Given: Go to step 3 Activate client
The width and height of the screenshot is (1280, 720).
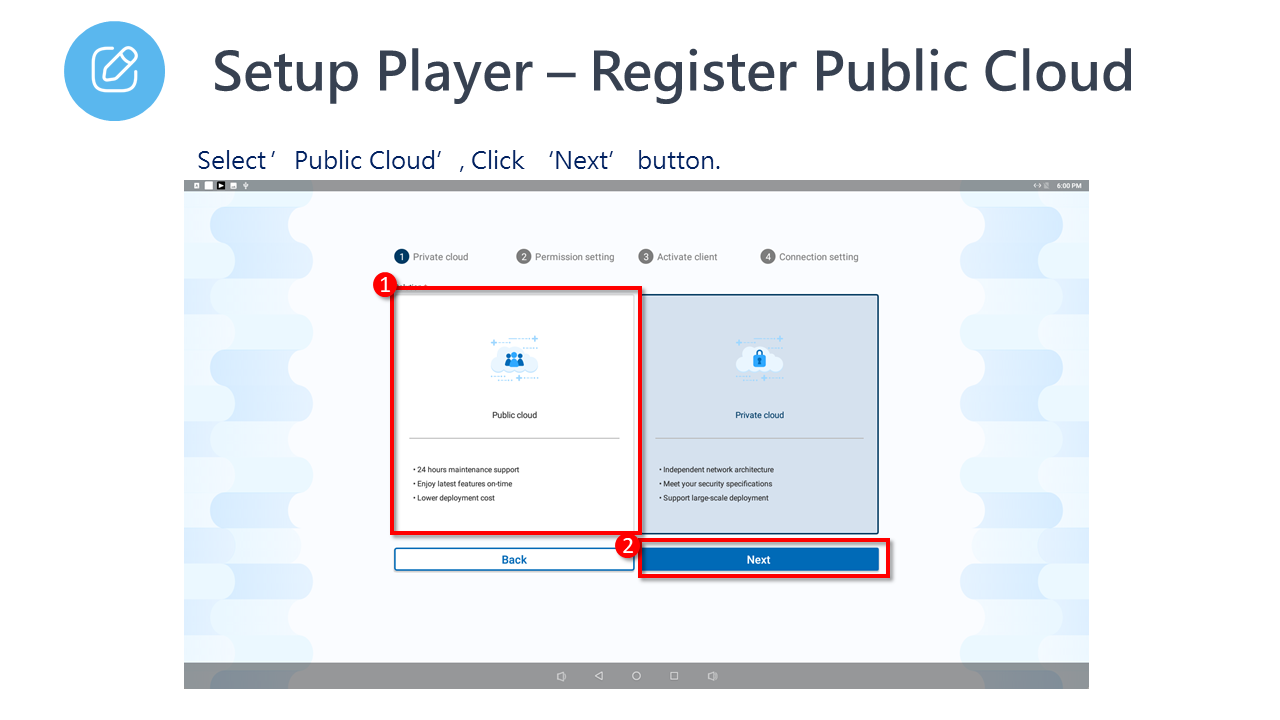Looking at the screenshot, I should (x=679, y=257).
